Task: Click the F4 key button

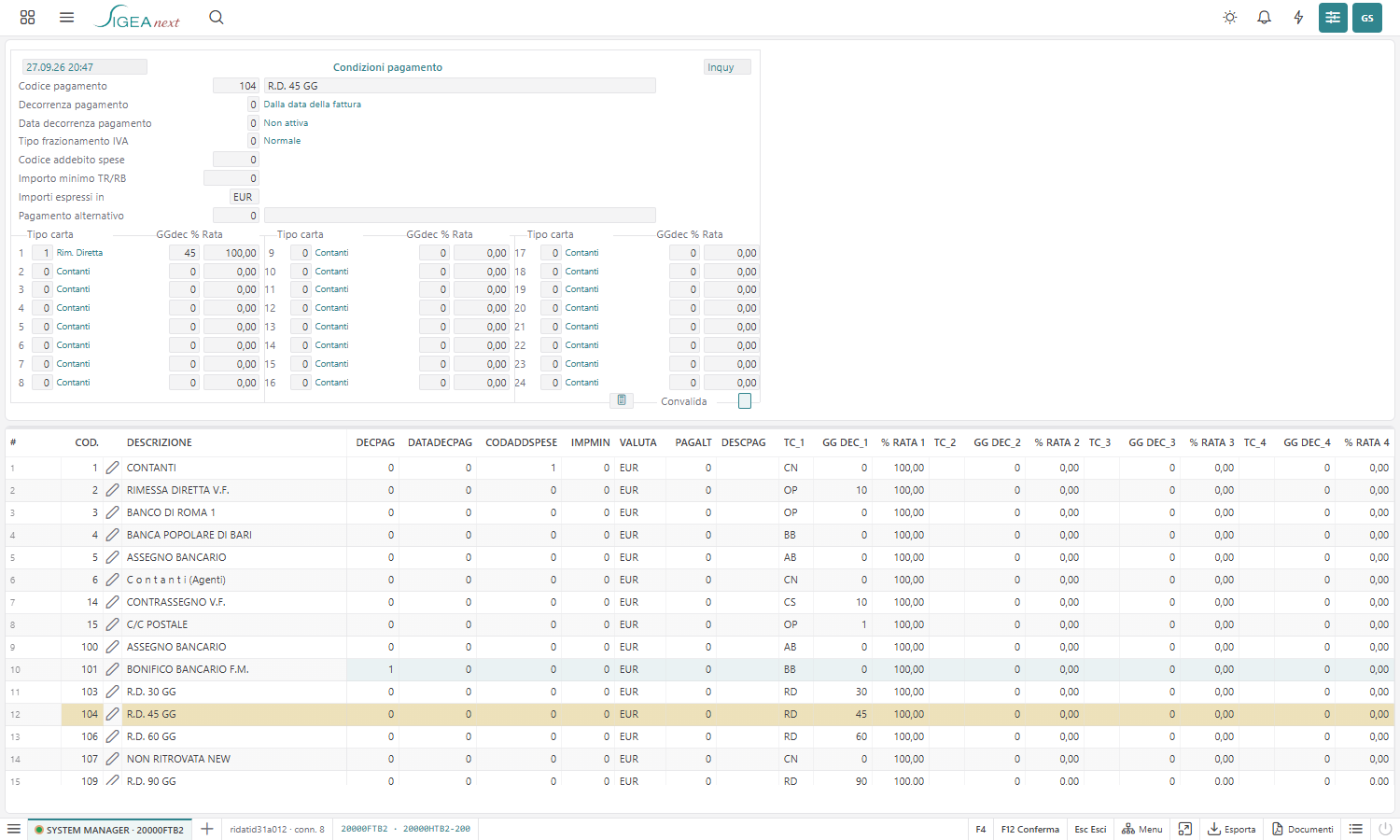Action: click(981, 829)
